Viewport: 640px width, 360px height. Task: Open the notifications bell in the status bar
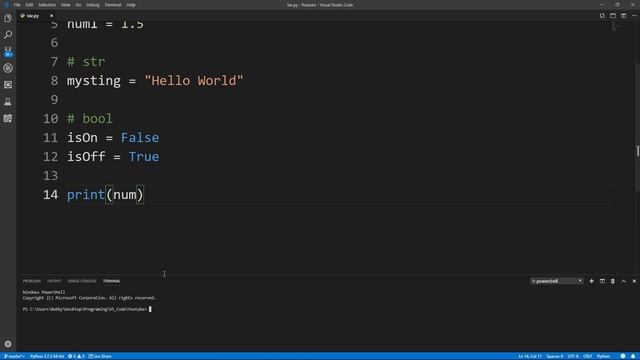coord(633,356)
